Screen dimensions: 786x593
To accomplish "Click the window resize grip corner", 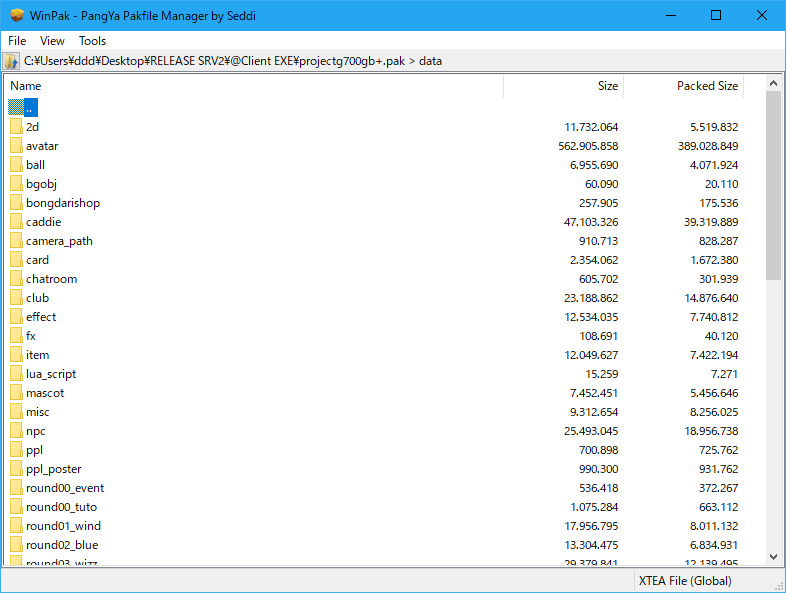I will point(779,586).
